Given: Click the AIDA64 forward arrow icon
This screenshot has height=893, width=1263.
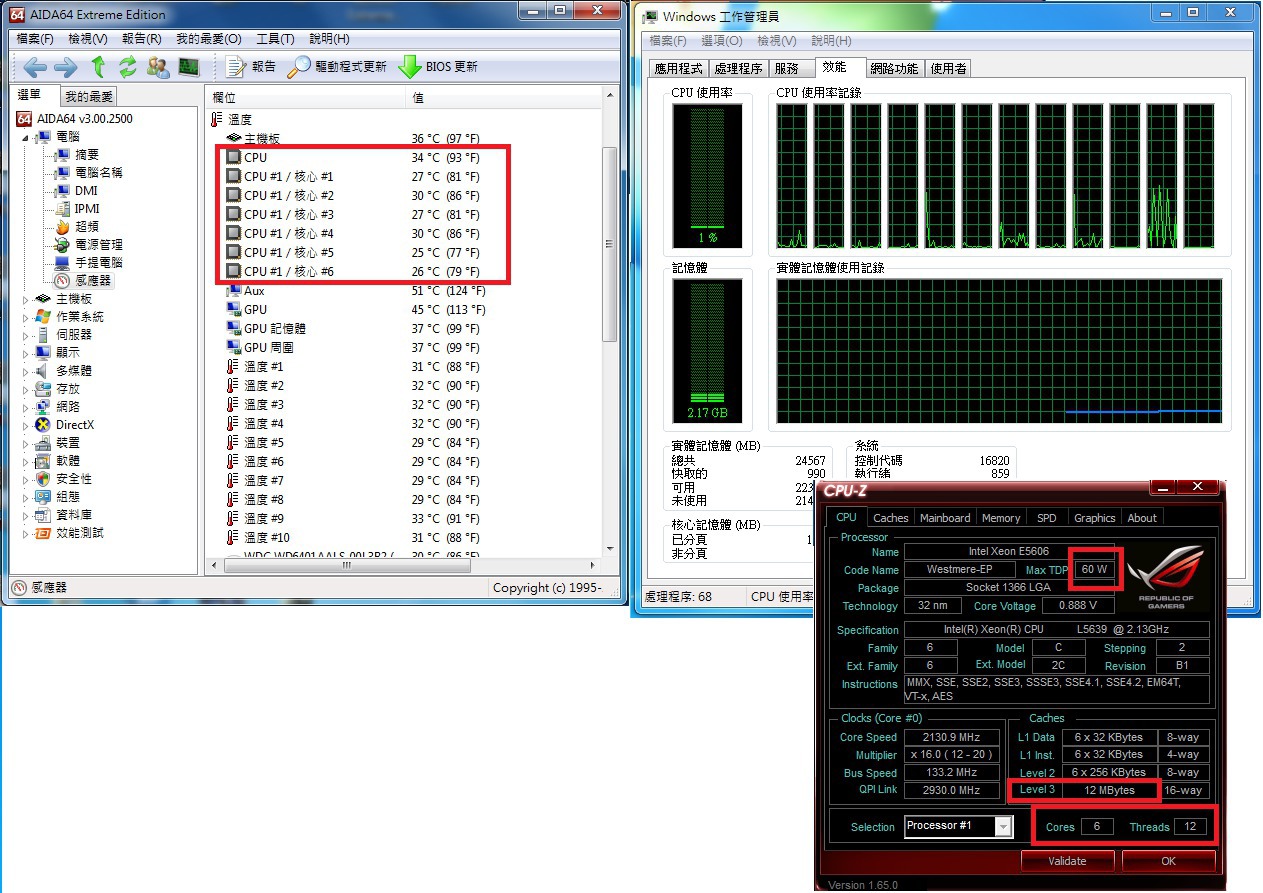Looking at the screenshot, I should (x=66, y=67).
